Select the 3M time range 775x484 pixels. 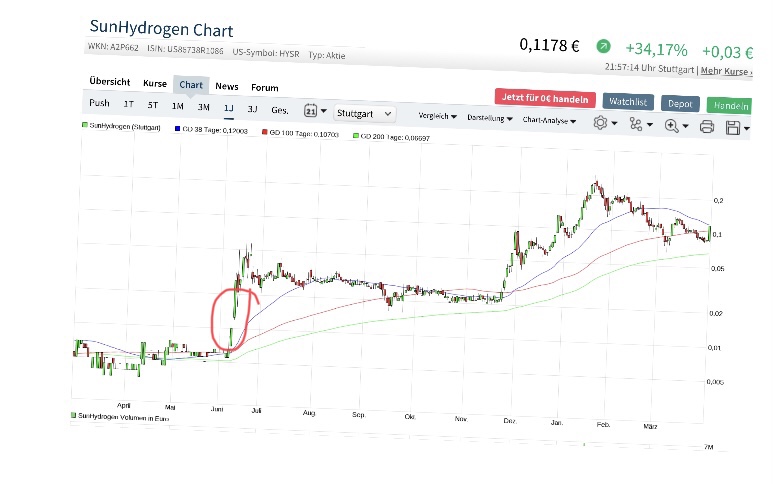203,107
